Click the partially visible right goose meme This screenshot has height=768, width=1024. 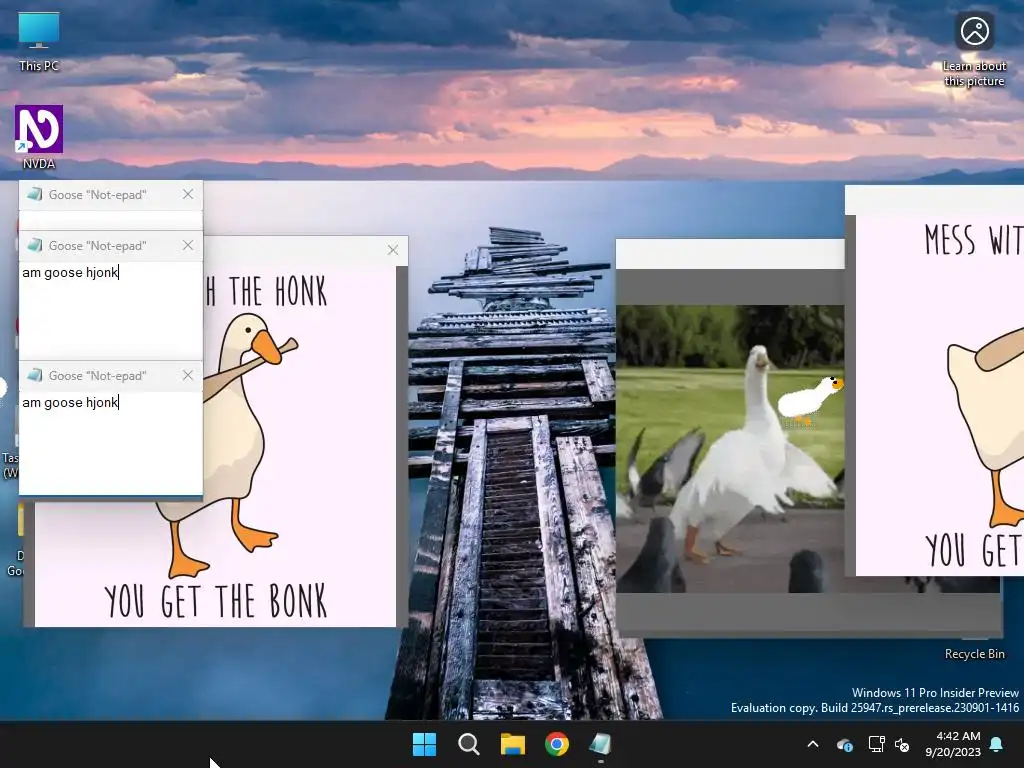pyautogui.click(x=939, y=395)
